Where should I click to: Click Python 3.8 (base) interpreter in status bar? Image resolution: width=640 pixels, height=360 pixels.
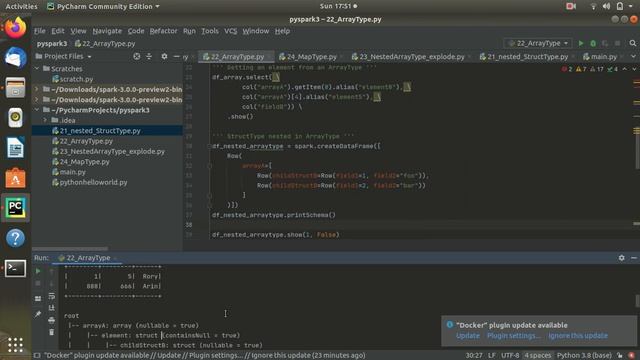click(x=584, y=356)
